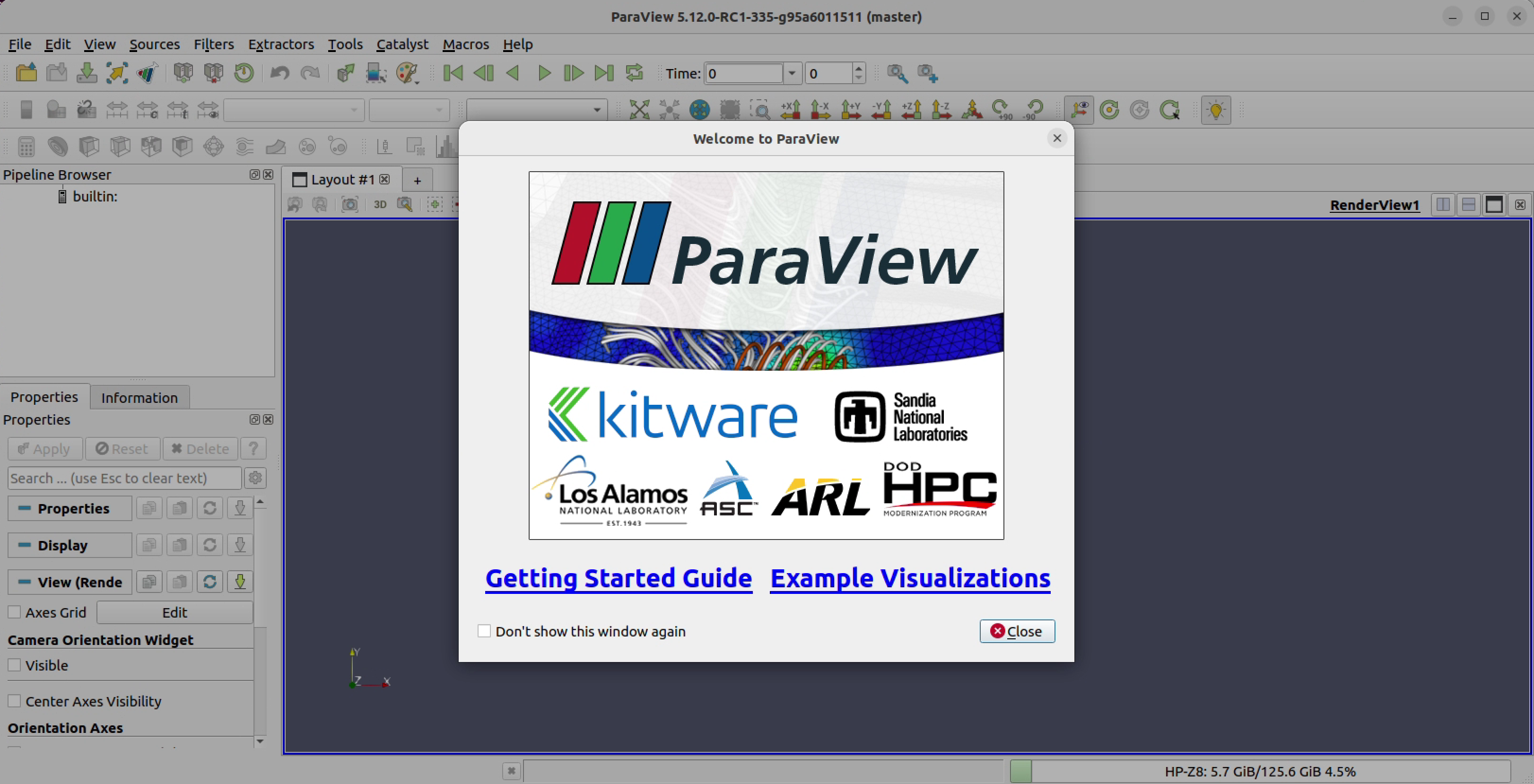
Task: Click the RenderView1 title label
Action: 1375,205
